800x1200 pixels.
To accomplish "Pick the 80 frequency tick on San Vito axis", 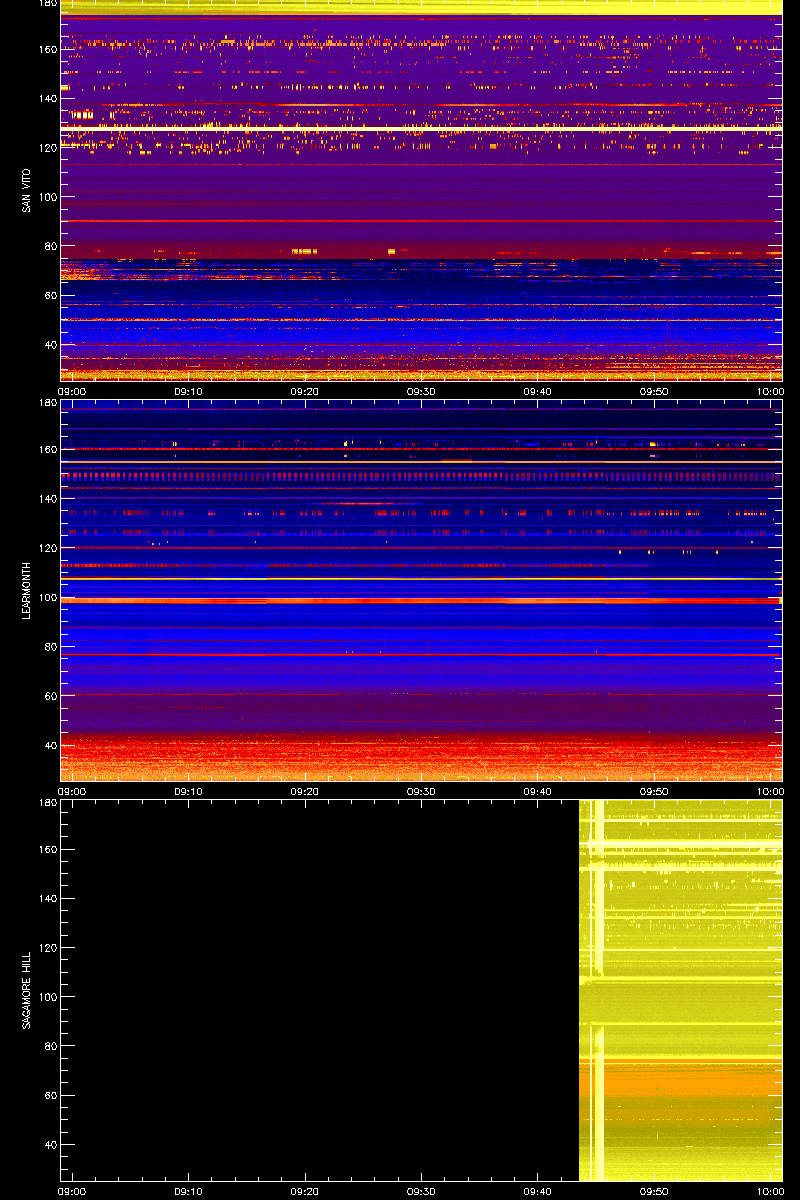I will point(49,246).
